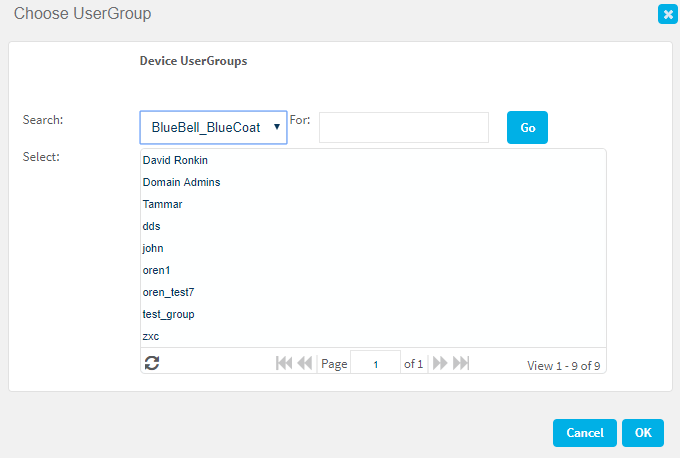
Task: Select john from the list
Action: (x=153, y=248)
